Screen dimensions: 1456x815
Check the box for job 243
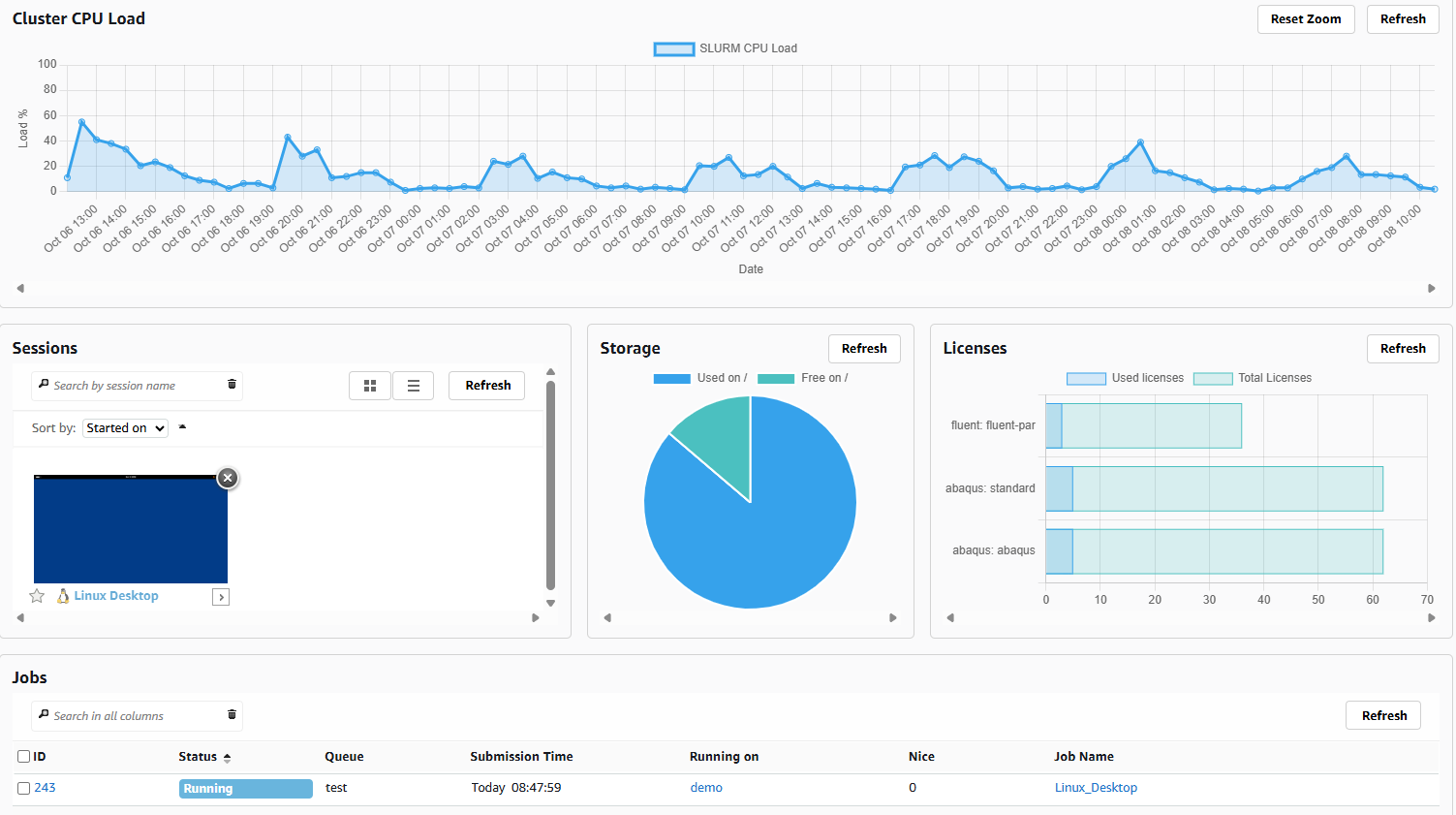pyautogui.click(x=24, y=788)
